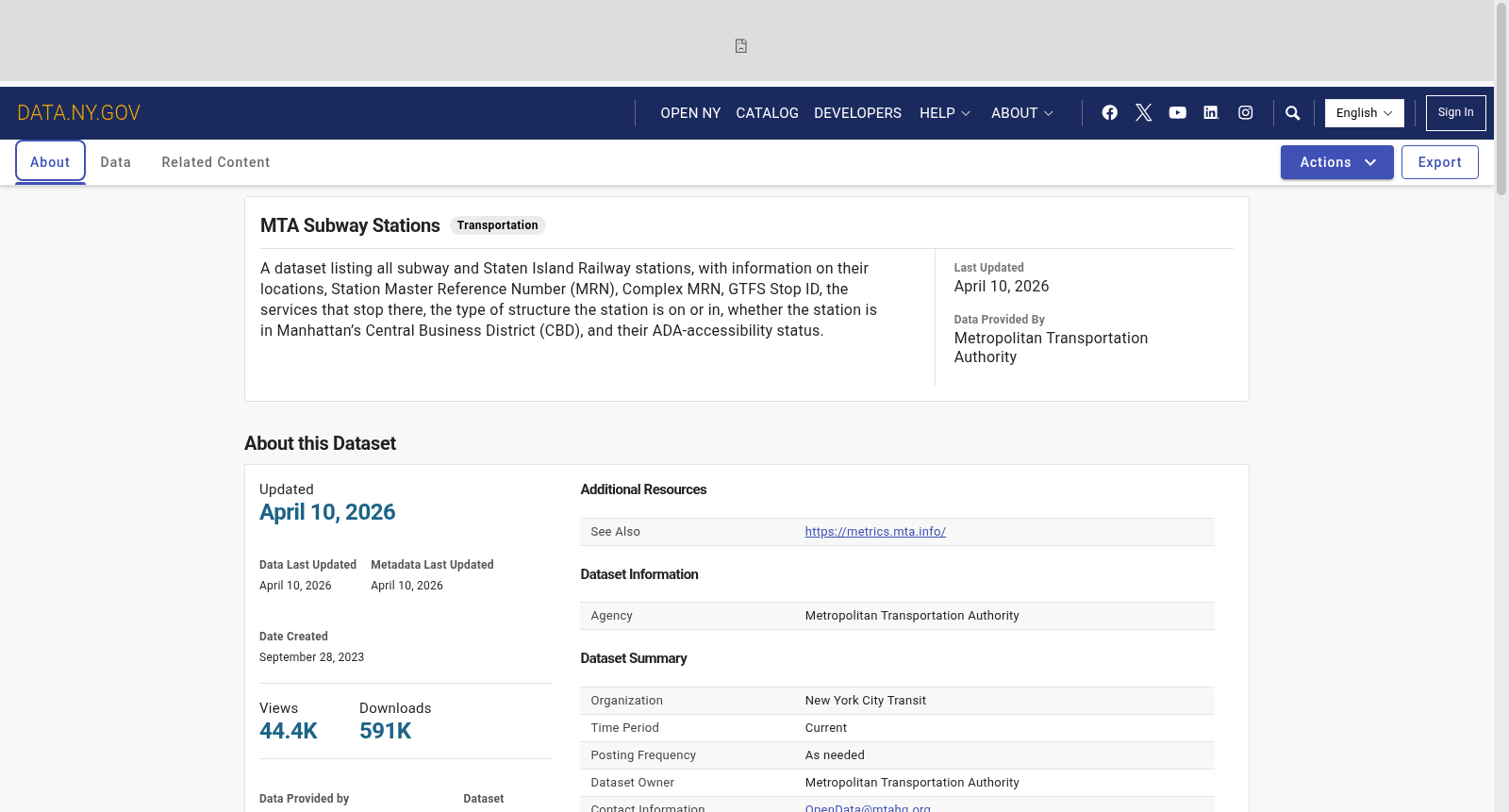Click the 591K downloads count
Viewport: 1509px width, 812px height.
coord(386,731)
